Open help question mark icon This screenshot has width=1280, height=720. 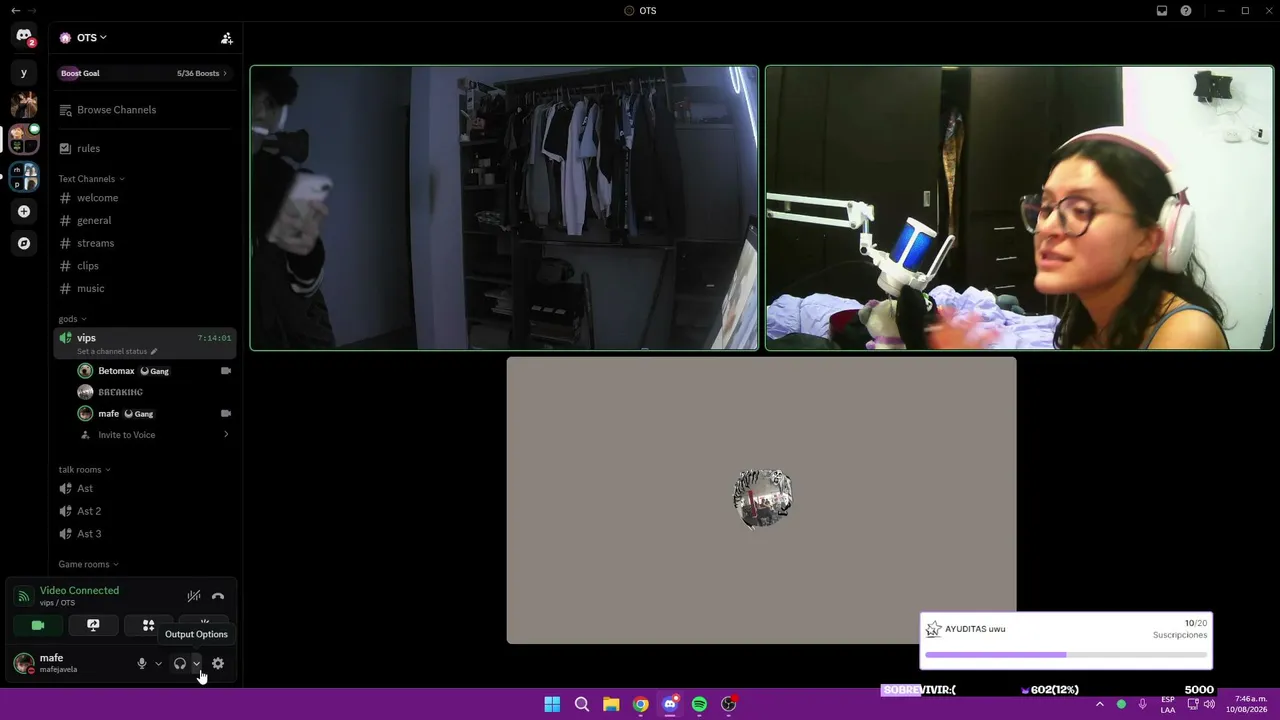pyautogui.click(x=1186, y=10)
